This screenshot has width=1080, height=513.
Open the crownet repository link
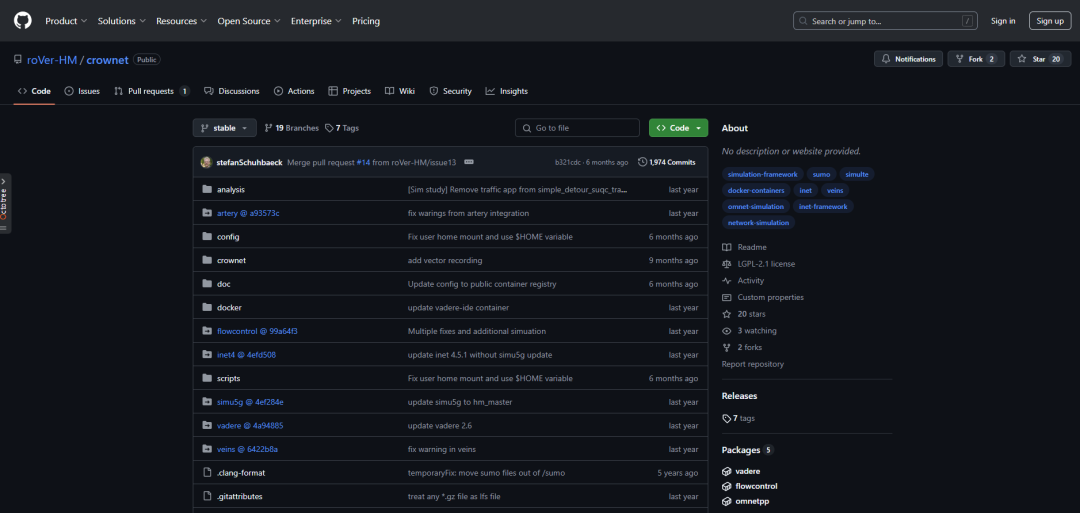pos(107,60)
